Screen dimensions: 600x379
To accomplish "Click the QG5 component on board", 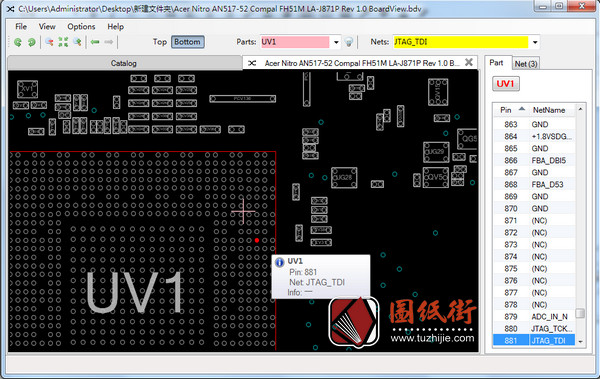I will coord(467,139).
